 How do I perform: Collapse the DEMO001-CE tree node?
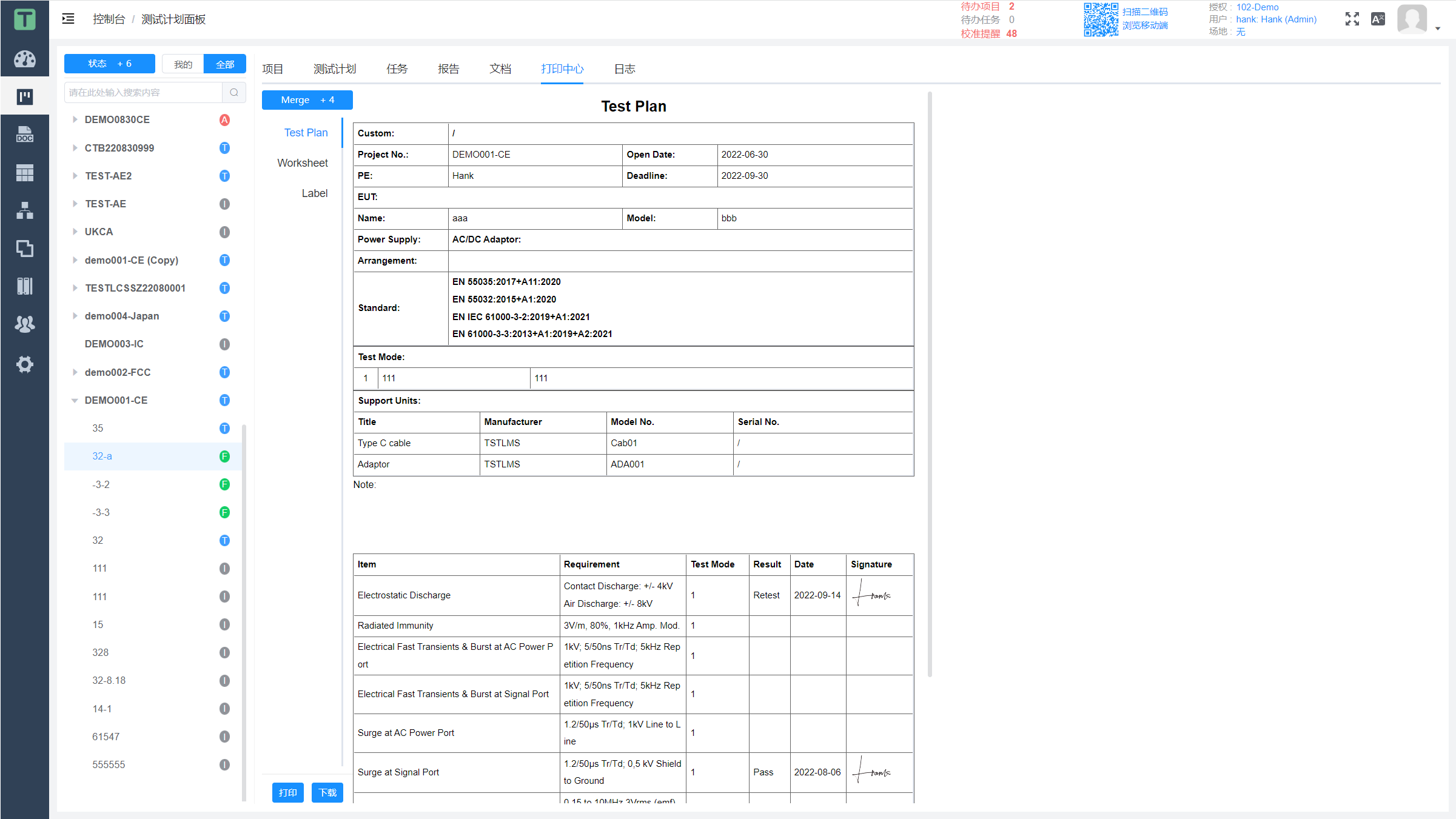pos(75,400)
